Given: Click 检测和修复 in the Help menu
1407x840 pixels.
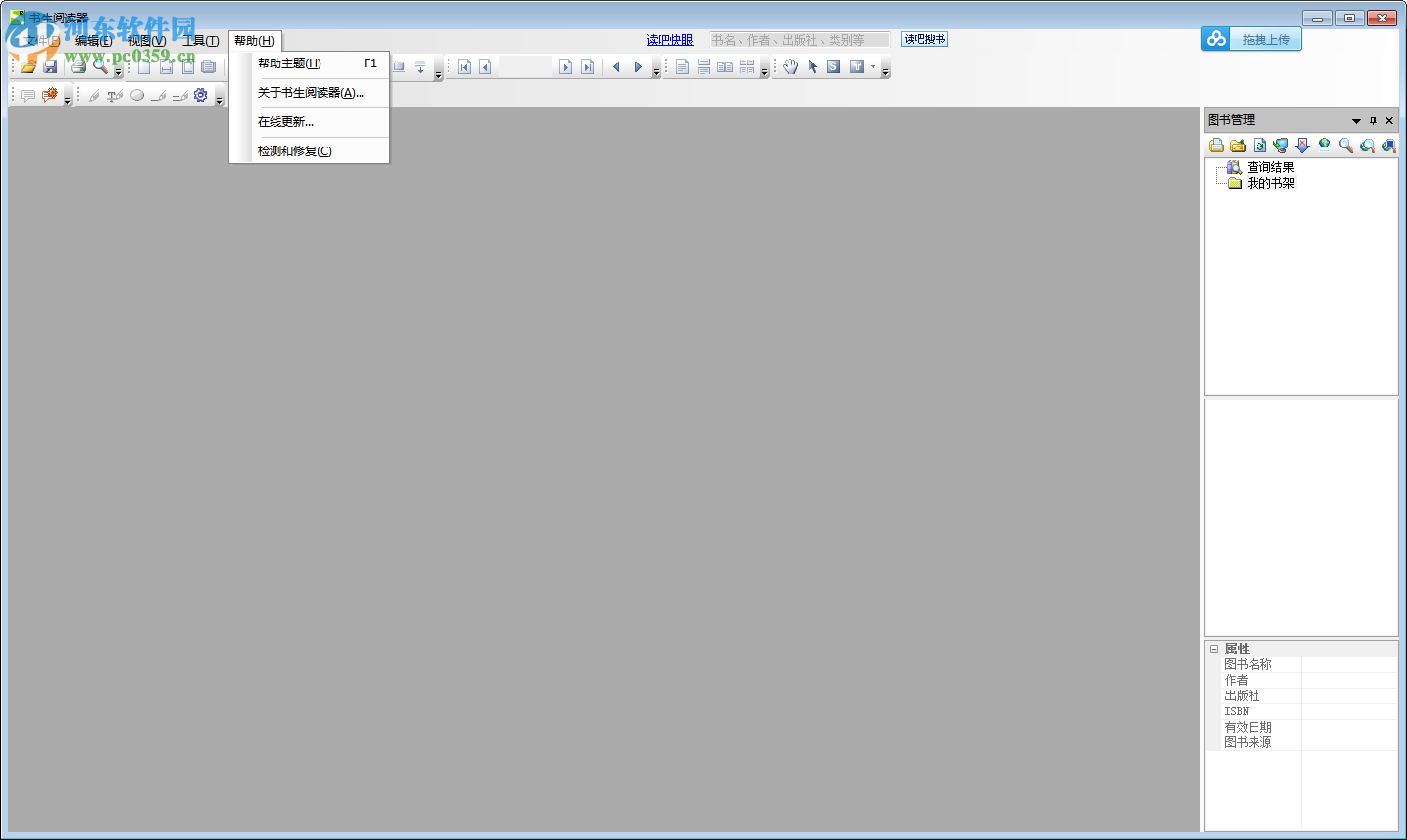Looking at the screenshot, I should tap(309, 151).
